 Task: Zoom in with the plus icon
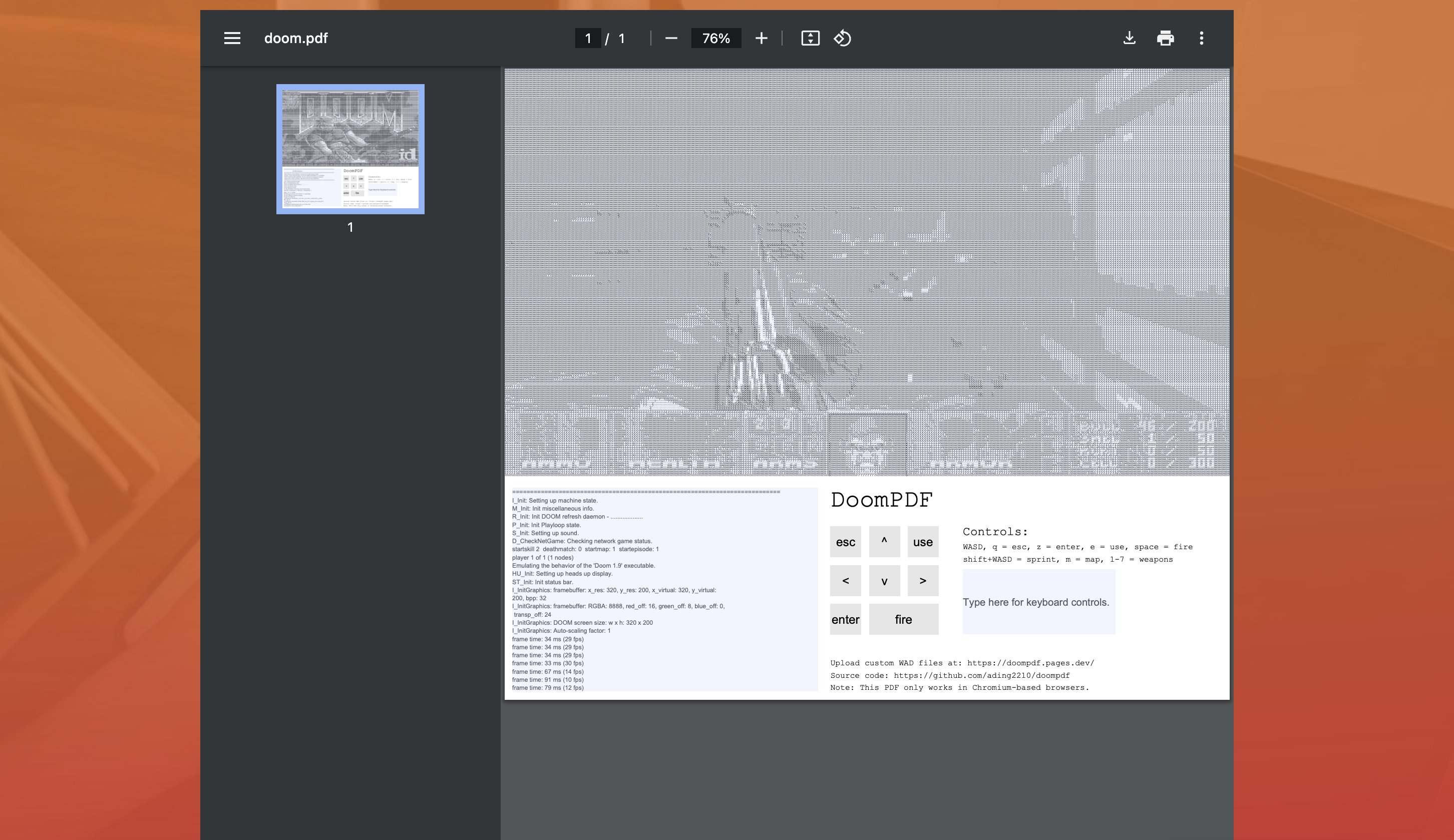tap(761, 38)
